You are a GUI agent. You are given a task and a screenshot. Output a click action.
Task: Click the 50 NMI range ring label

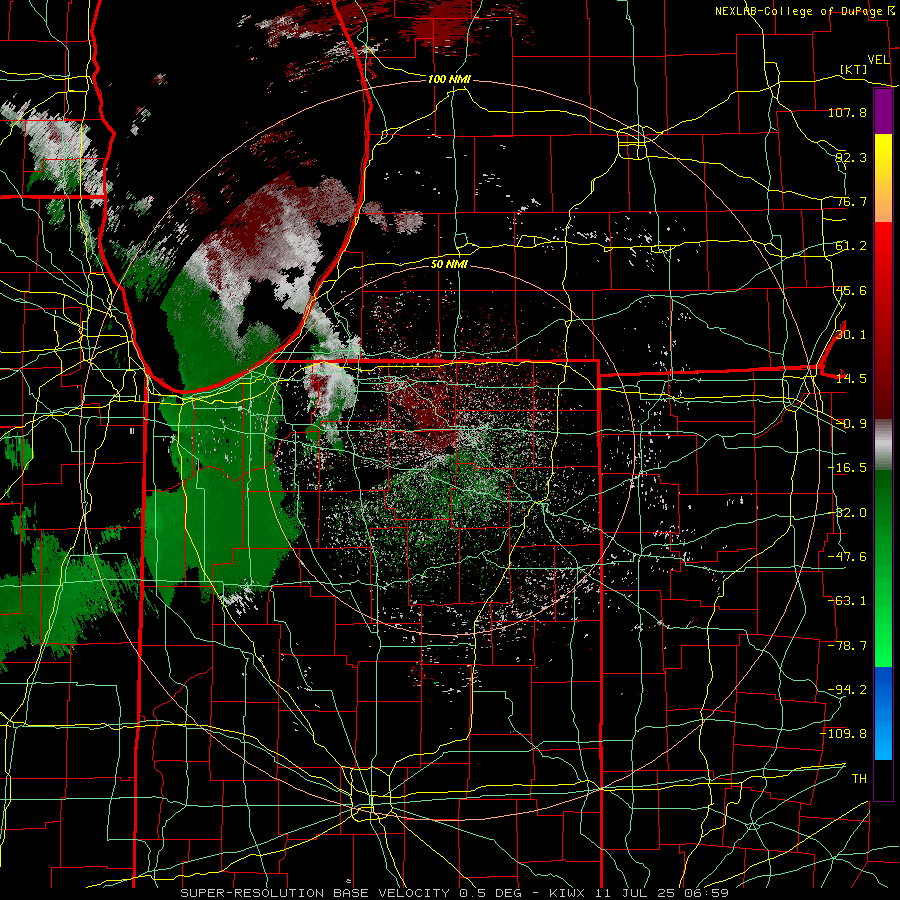449,264
